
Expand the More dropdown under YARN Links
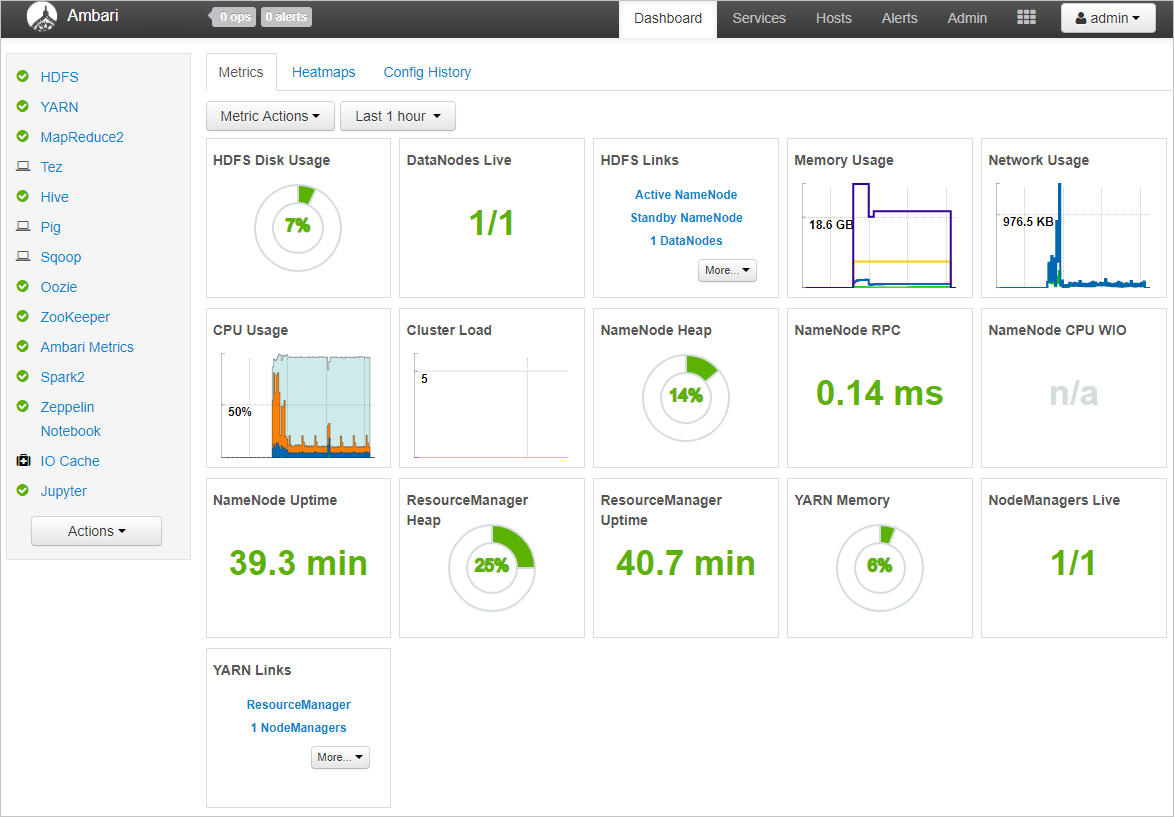340,757
